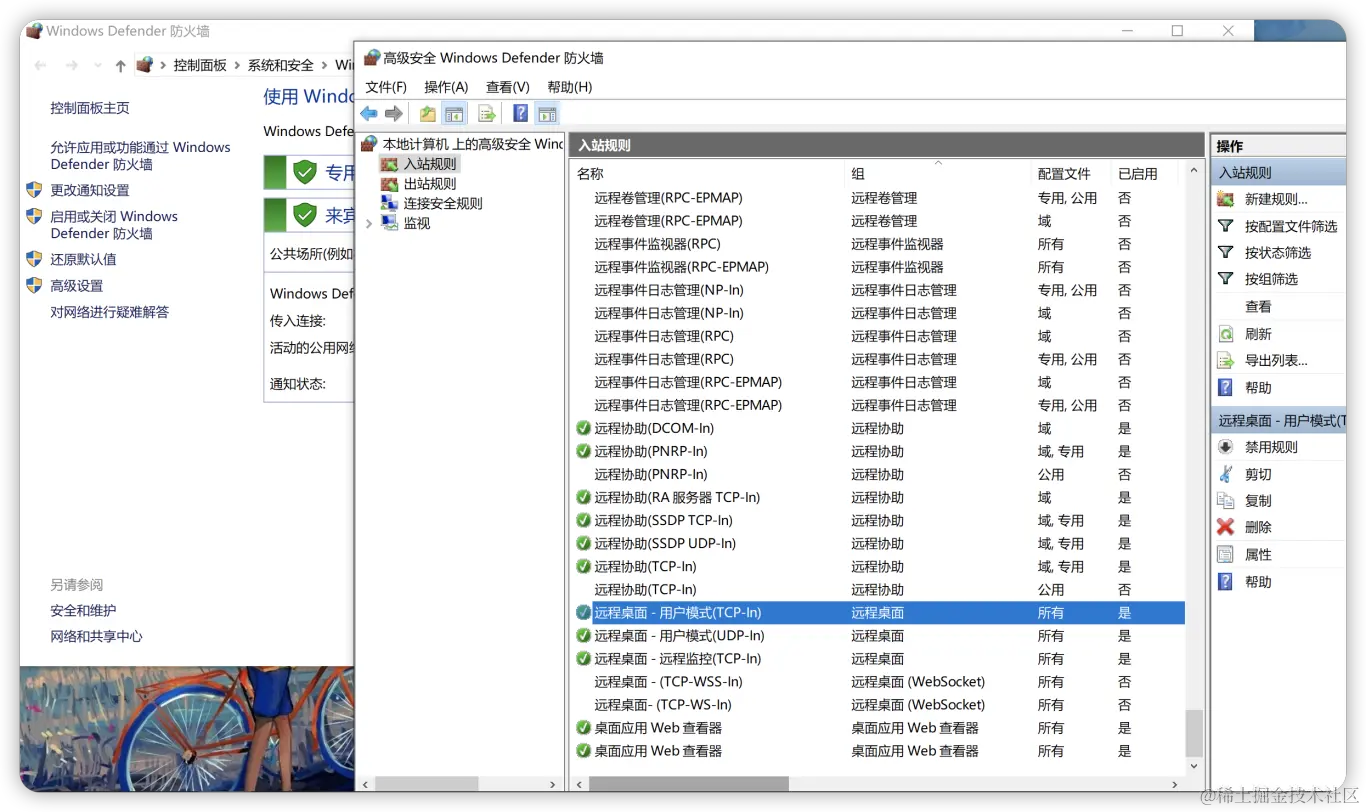Toggle the Show/Hide Console Tree toolbar icon
Screen dimensions: 1366x812
tap(455, 114)
